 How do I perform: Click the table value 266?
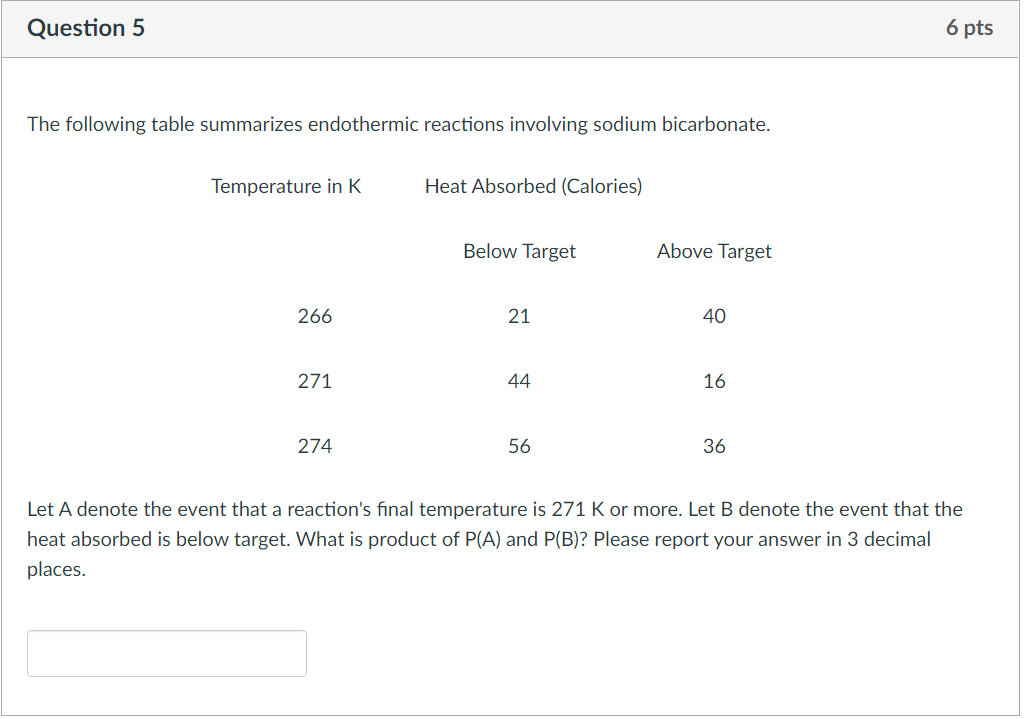[315, 316]
